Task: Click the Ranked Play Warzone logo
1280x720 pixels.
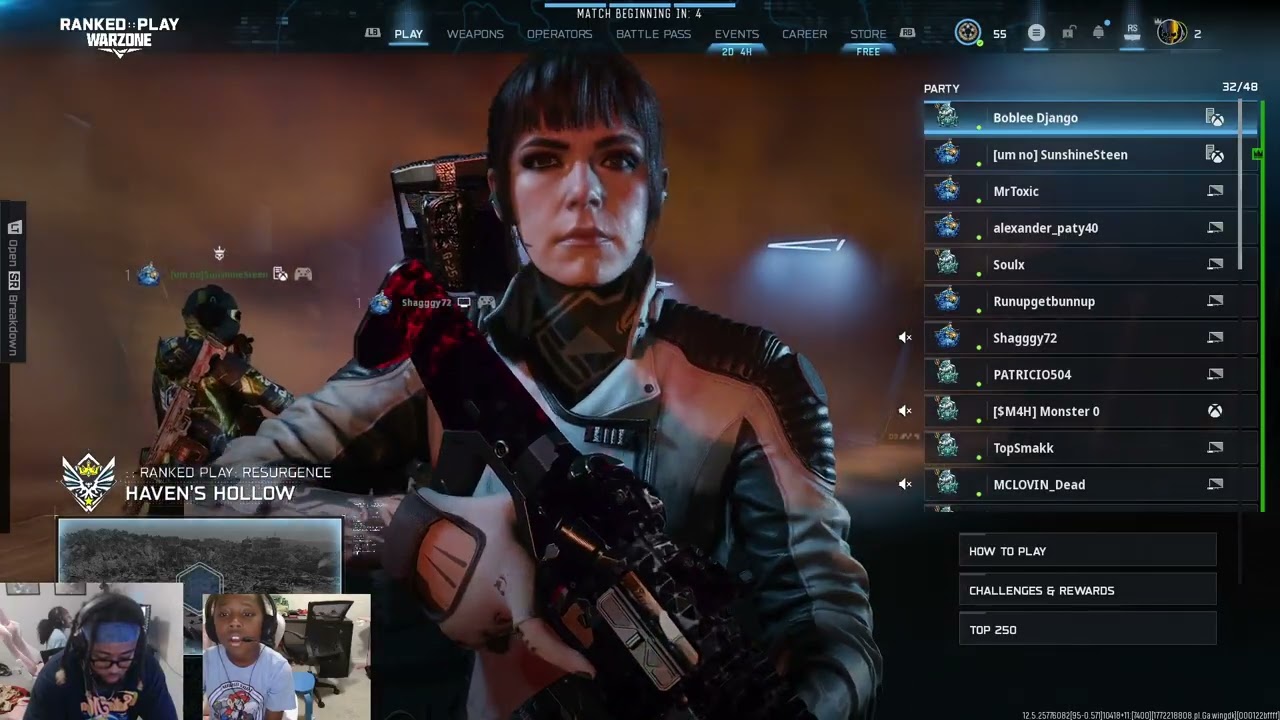Action: tap(119, 35)
